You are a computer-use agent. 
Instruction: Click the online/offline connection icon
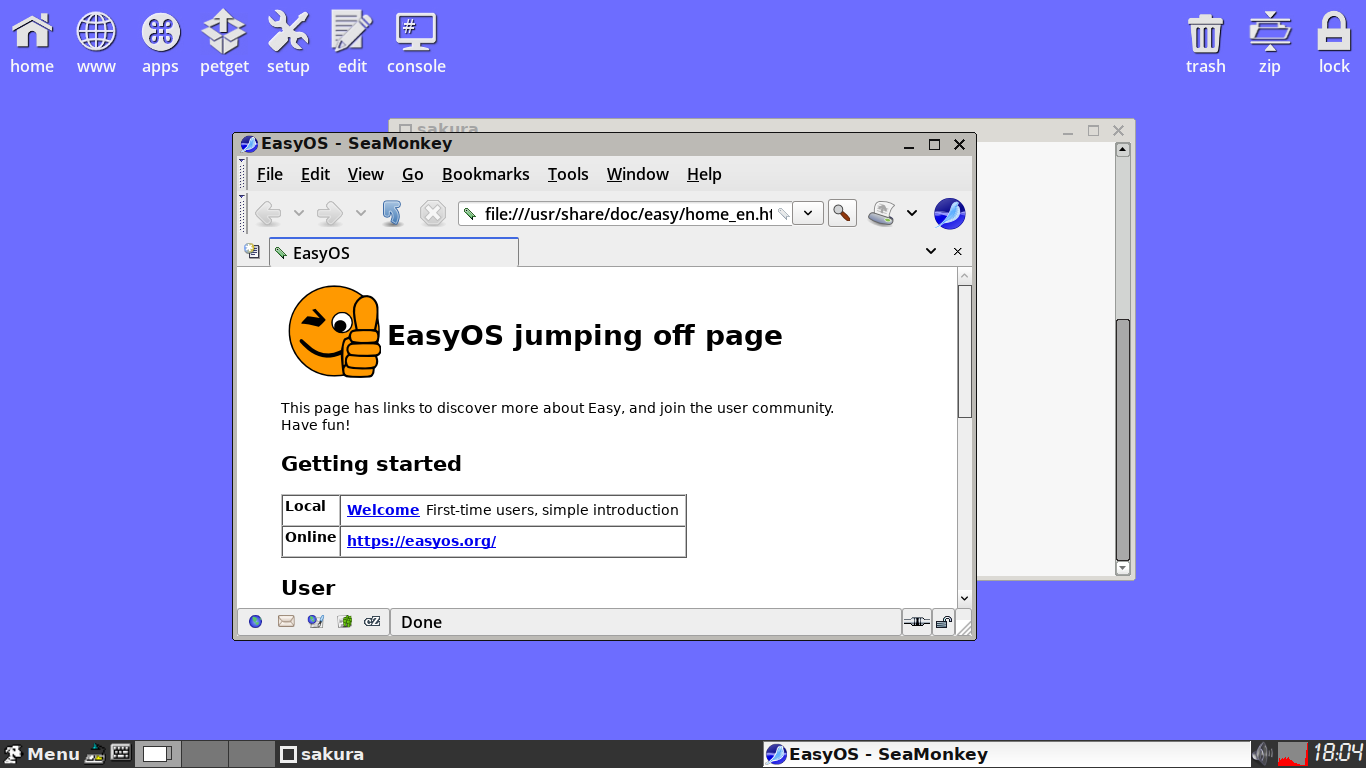[x=916, y=622]
